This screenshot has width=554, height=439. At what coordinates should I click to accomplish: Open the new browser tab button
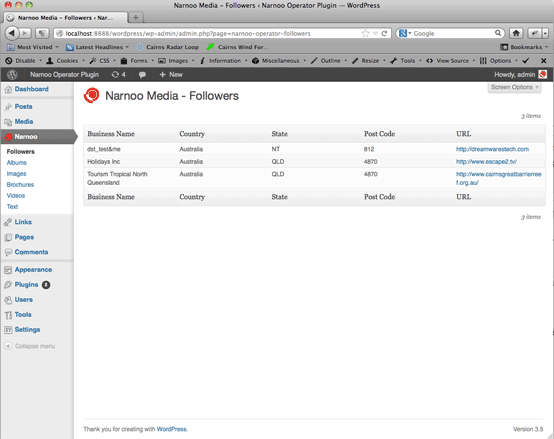point(136,17)
